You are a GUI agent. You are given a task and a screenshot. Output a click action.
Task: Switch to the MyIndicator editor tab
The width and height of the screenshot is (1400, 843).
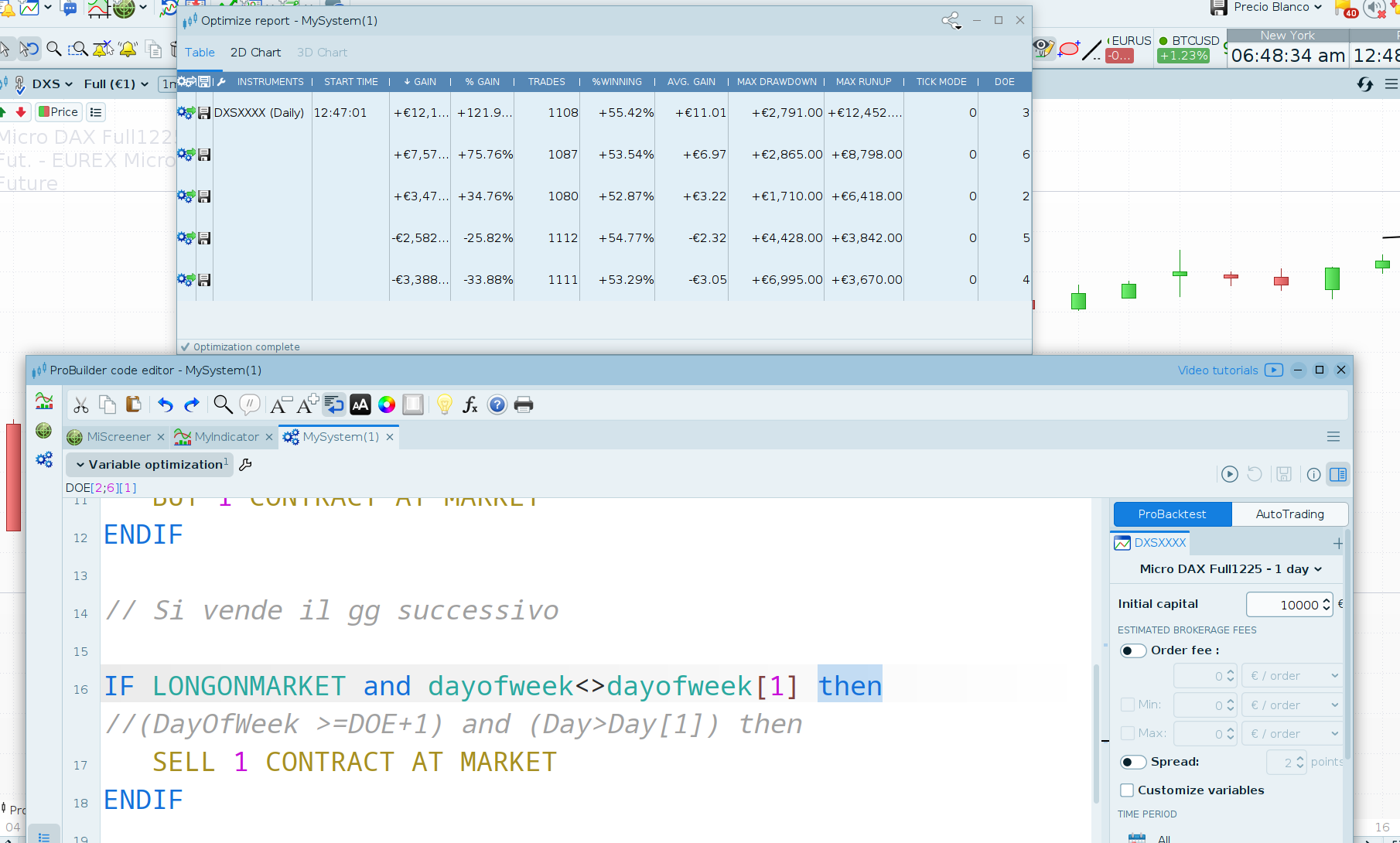point(226,437)
